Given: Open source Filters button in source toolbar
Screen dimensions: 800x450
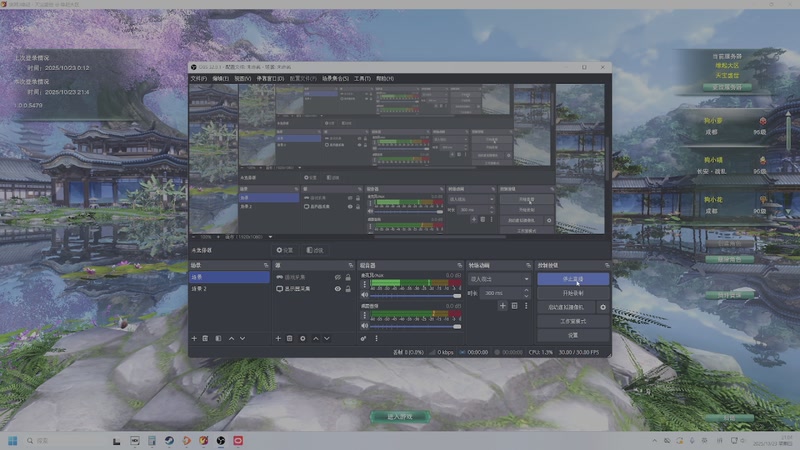Looking at the screenshot, I should pyautogui.click(x=315, y=250).
